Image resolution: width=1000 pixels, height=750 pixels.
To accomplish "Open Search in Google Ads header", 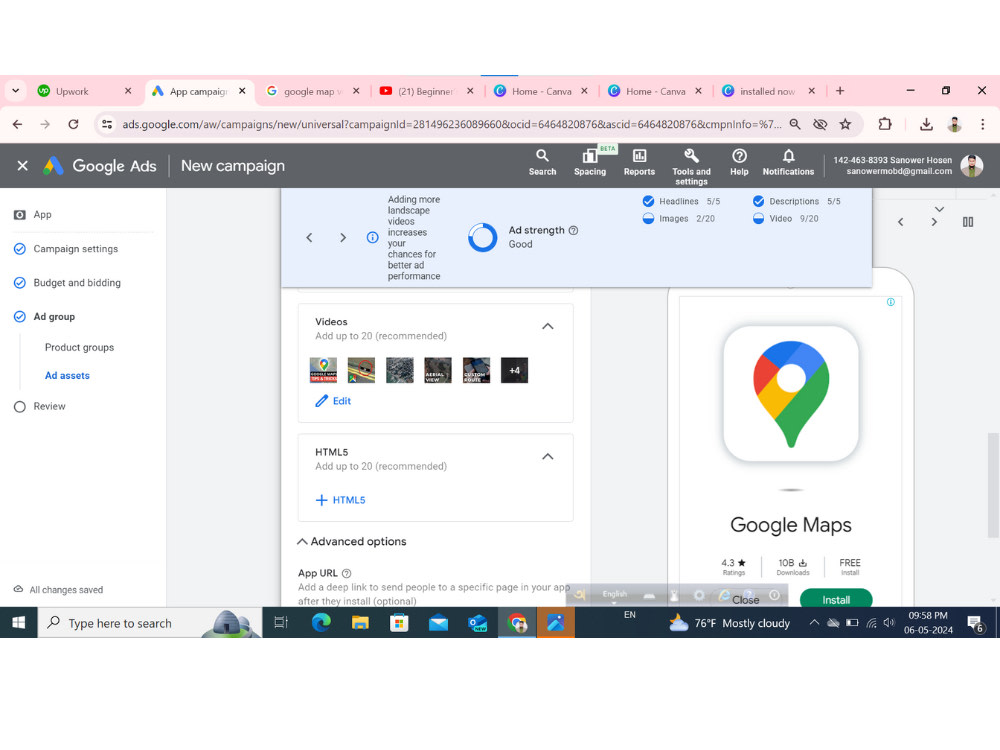I will click(x=542, y=163).
